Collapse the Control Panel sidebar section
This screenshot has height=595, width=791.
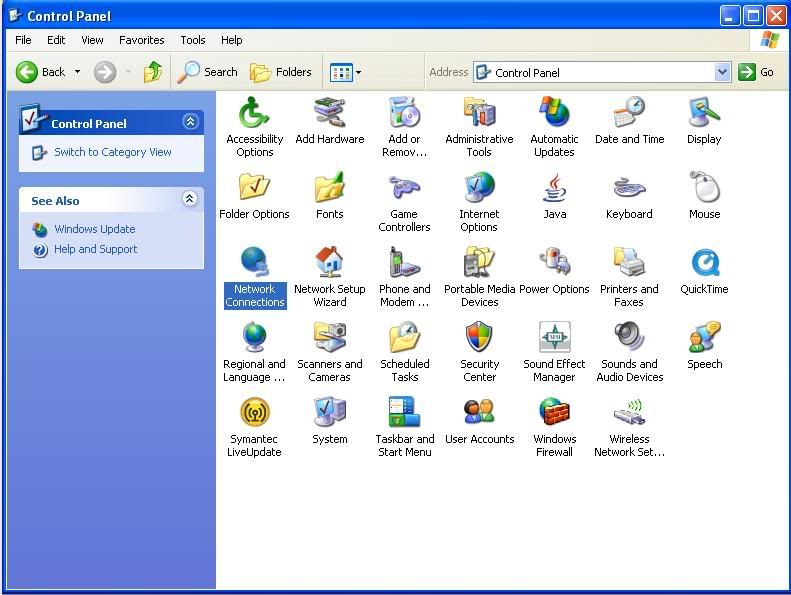point(190,122)
